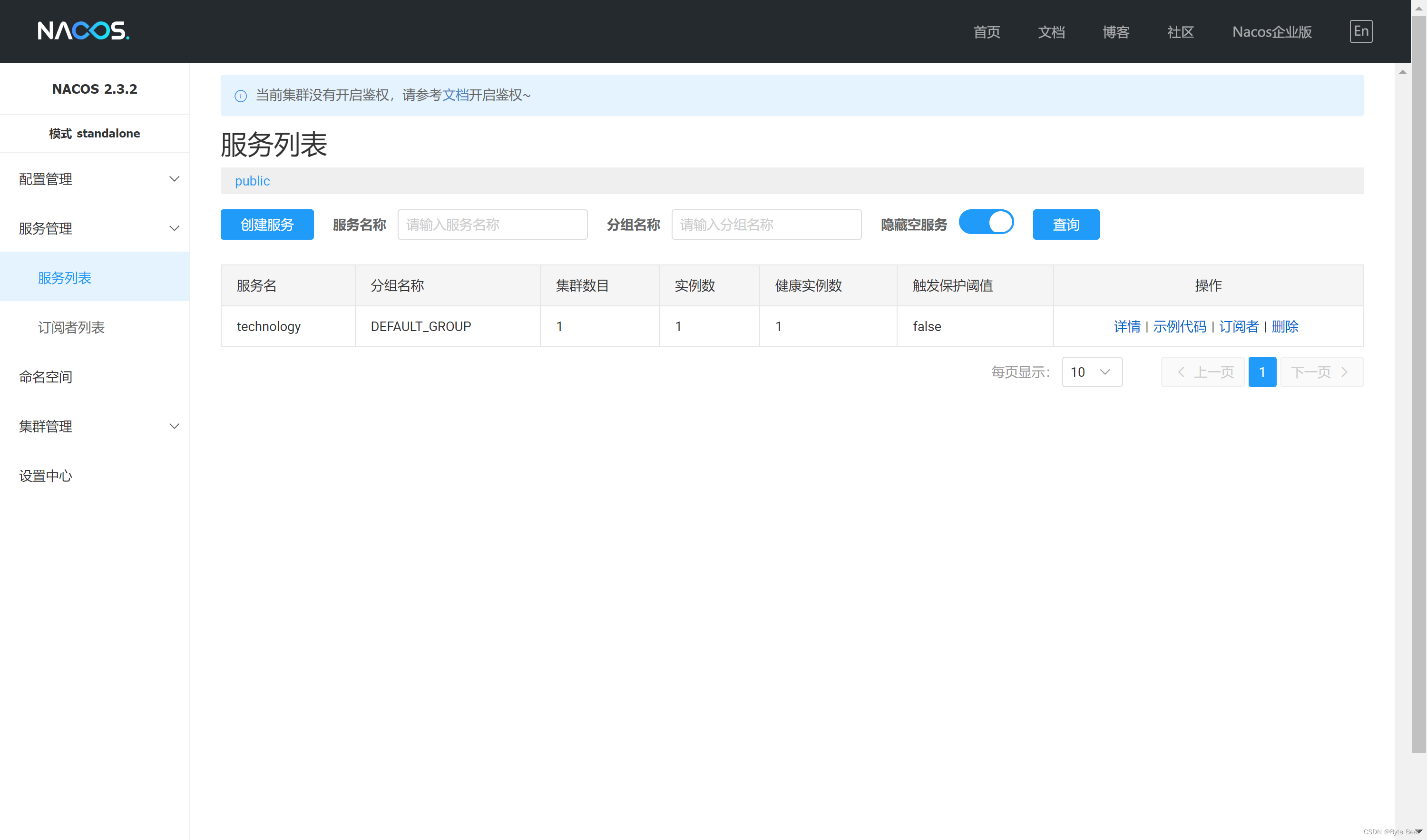Open the 文档 nav link in header

click(x=1051, y=32)
